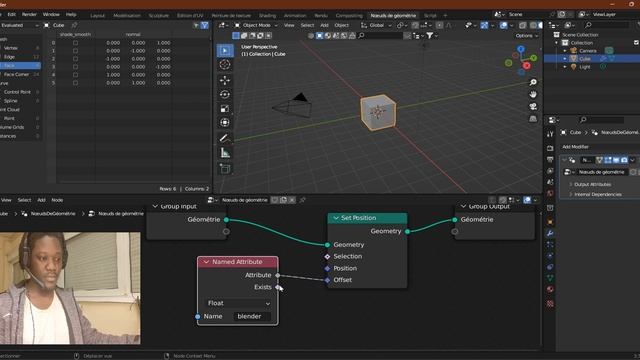Toggle shade_smooth checkbox for row 2

tap(75, 59)
